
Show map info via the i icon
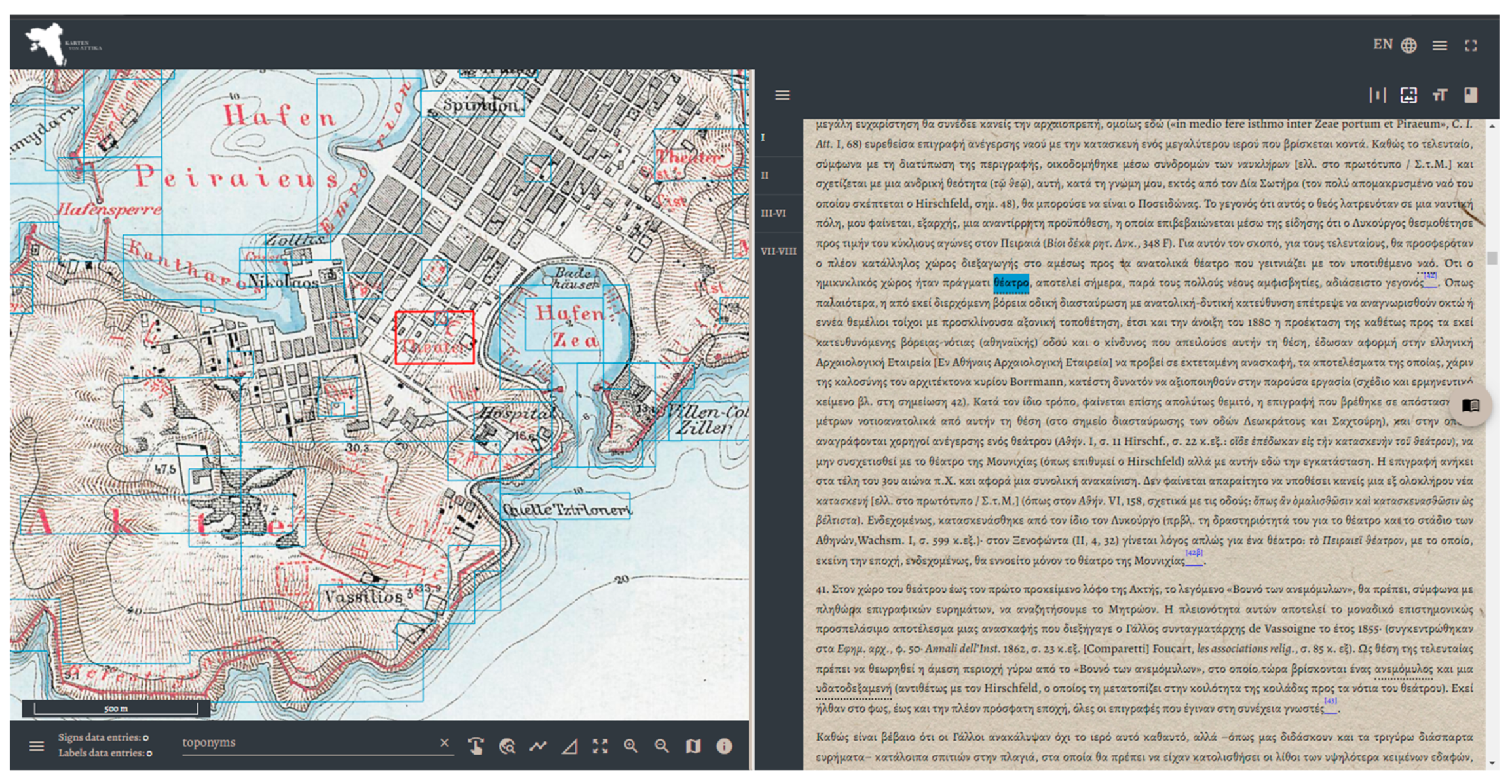(x=724, y=746)
